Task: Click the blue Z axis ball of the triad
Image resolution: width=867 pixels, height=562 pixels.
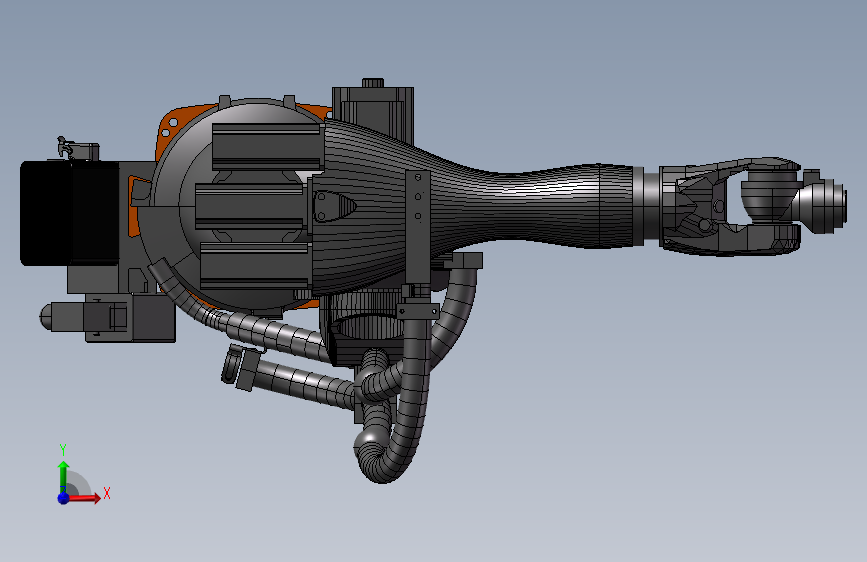Action: pyautogui.click(x=63, y=498)
